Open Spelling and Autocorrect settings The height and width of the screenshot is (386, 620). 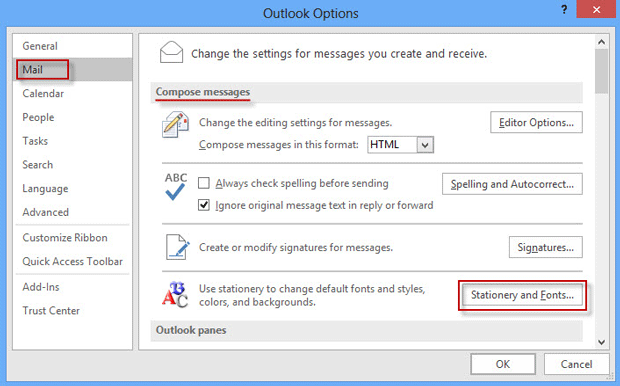tap(512, 184)
